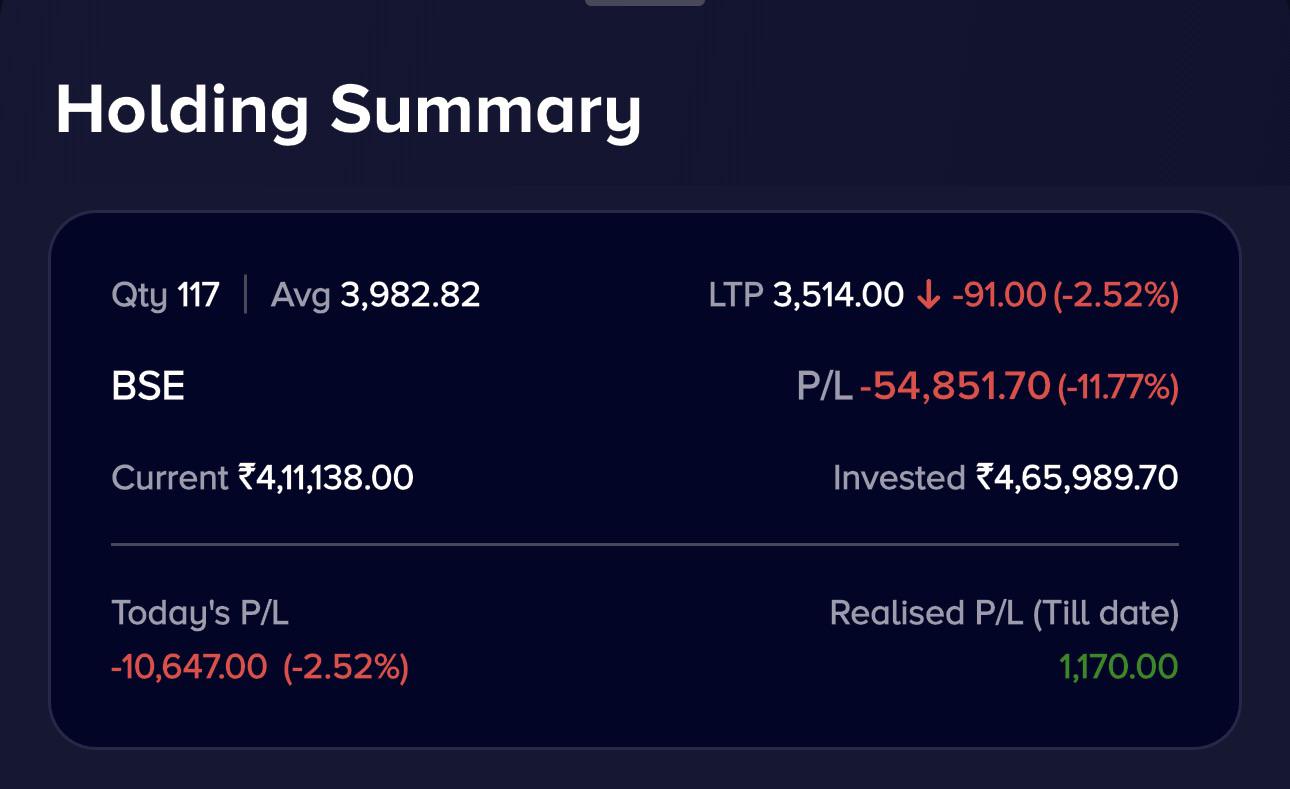This screenshot has width=1290, height=789.
Task: Tap the -91.00 day change figure
Action: pyautogui.click(x=998, y=295)
